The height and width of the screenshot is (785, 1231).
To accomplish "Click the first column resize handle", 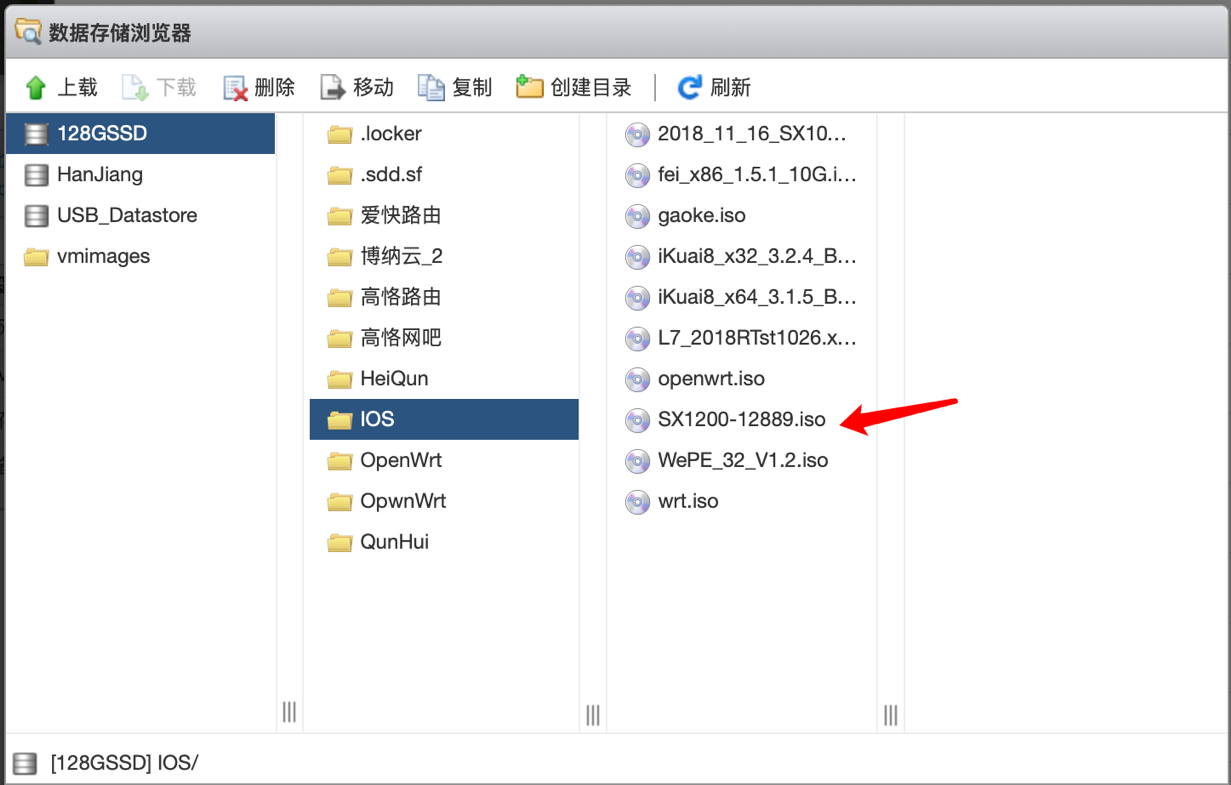I will tap(289, 712).
